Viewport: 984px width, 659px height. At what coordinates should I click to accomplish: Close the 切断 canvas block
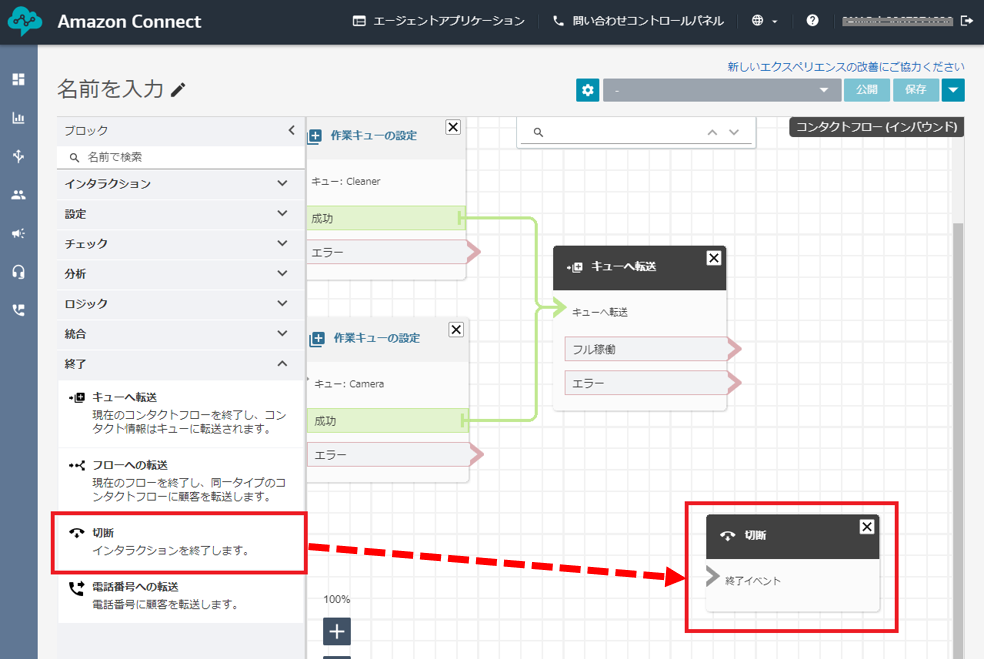click(867, 527)
